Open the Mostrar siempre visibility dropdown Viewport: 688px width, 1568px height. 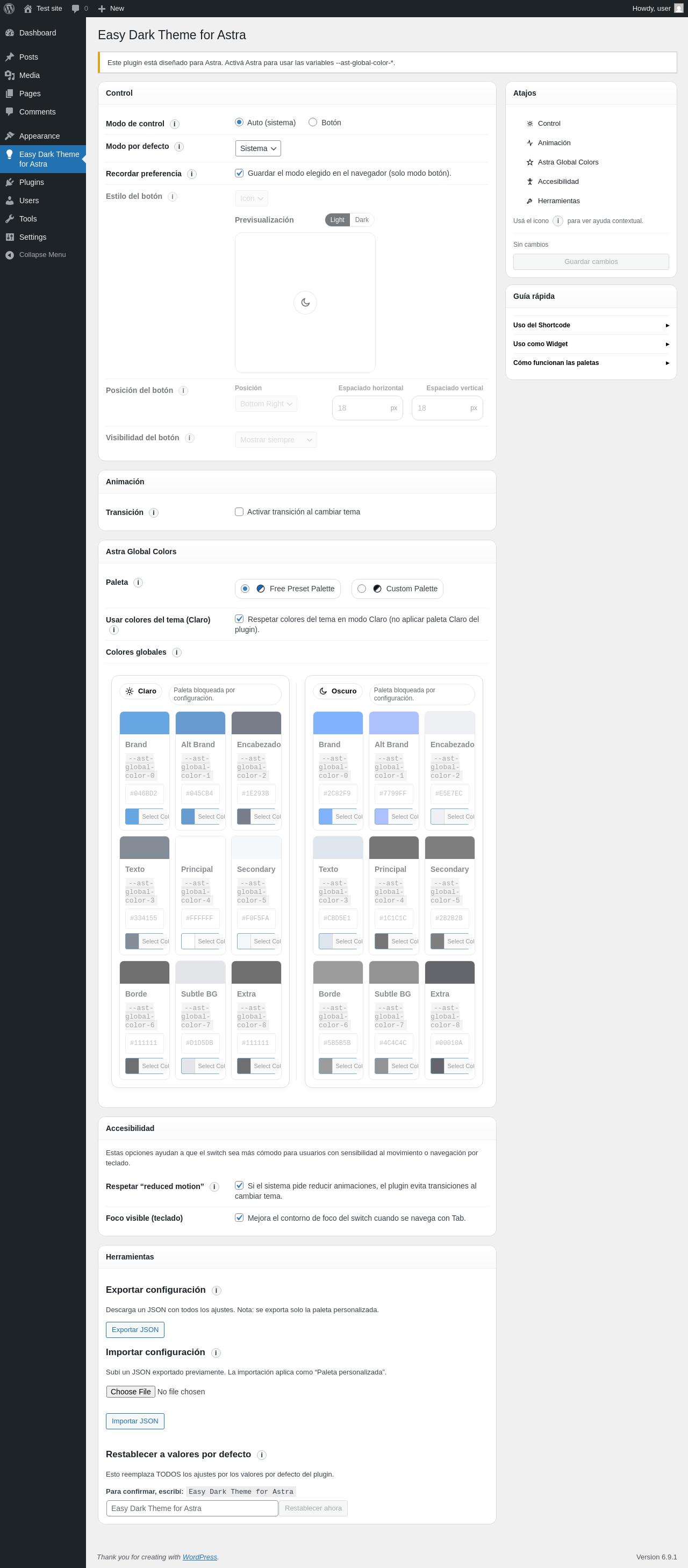(x=276, y=440)
